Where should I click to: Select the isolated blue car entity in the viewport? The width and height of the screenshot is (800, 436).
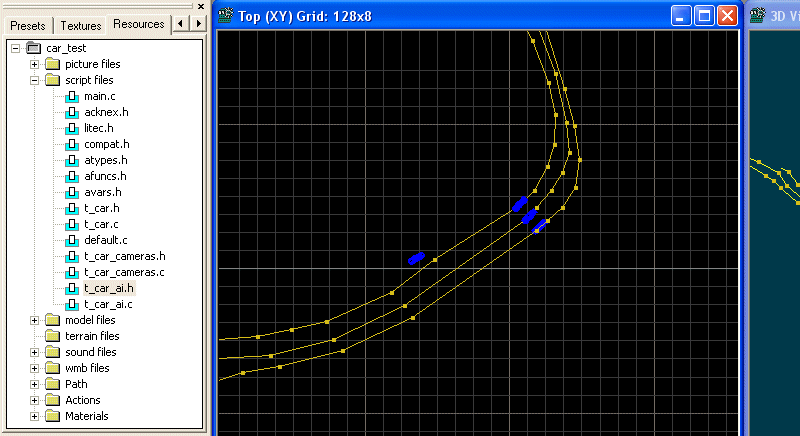click(x=416, y=258)
